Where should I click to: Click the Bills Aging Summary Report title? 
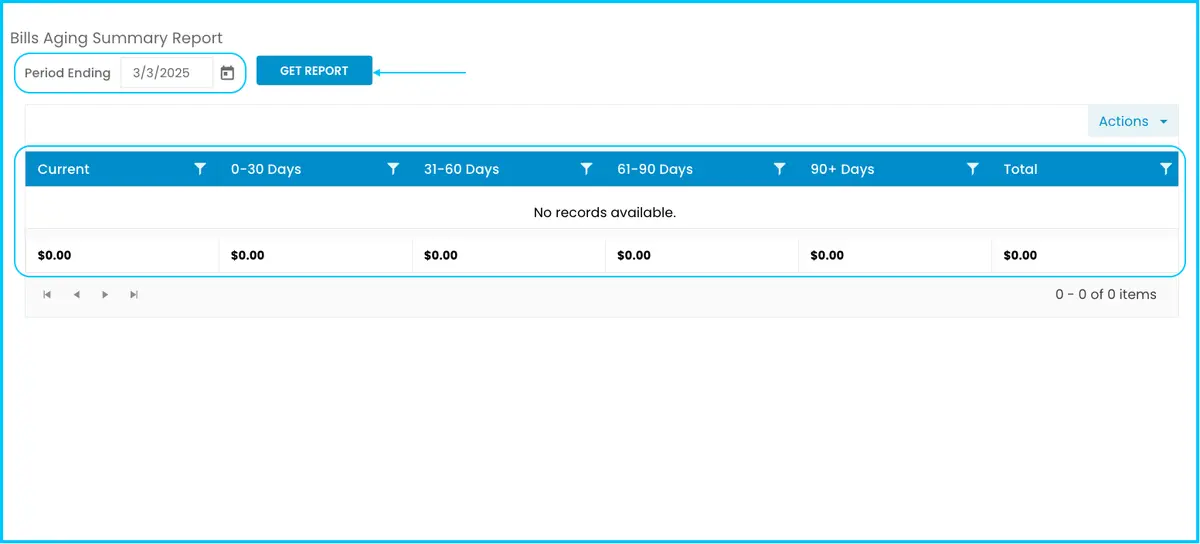(116, 38)
